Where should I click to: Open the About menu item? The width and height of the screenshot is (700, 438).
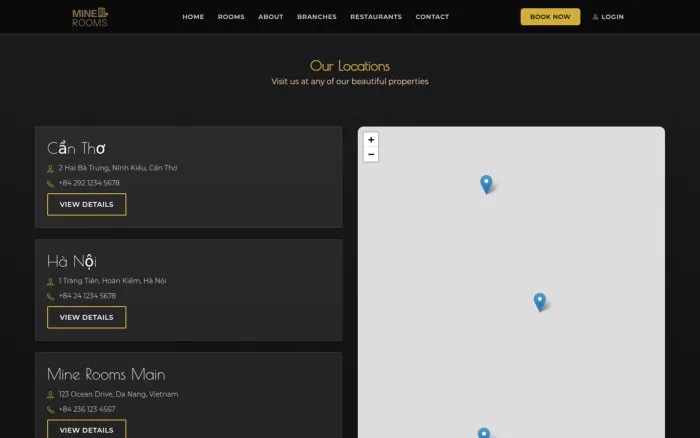271,17
